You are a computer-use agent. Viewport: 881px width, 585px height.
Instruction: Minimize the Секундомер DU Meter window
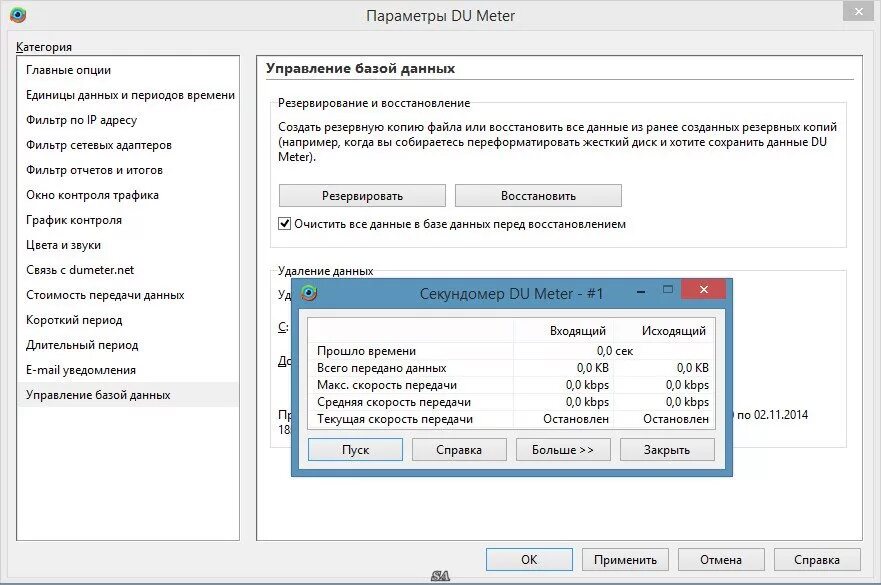coord(641,292)
